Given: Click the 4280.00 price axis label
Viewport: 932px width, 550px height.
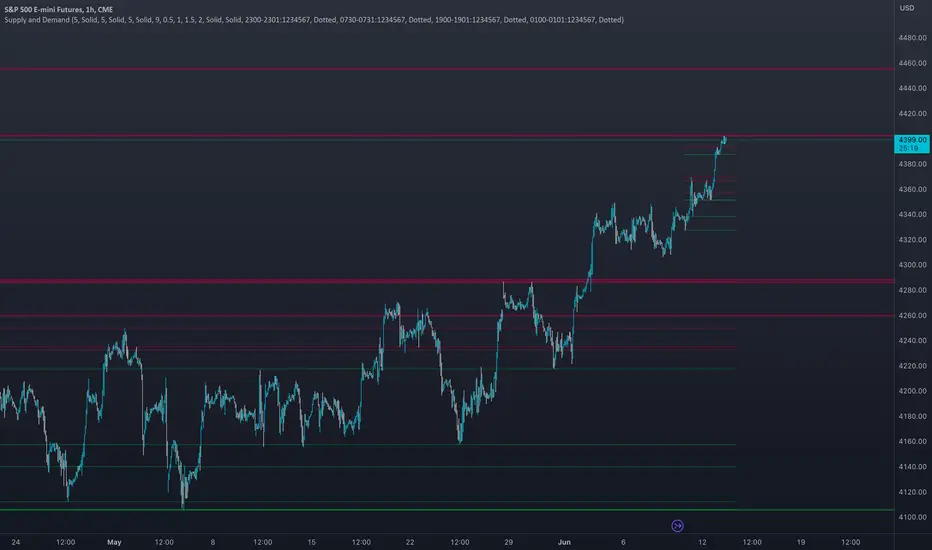Looking at the screenshot, I should pos(912,290).
